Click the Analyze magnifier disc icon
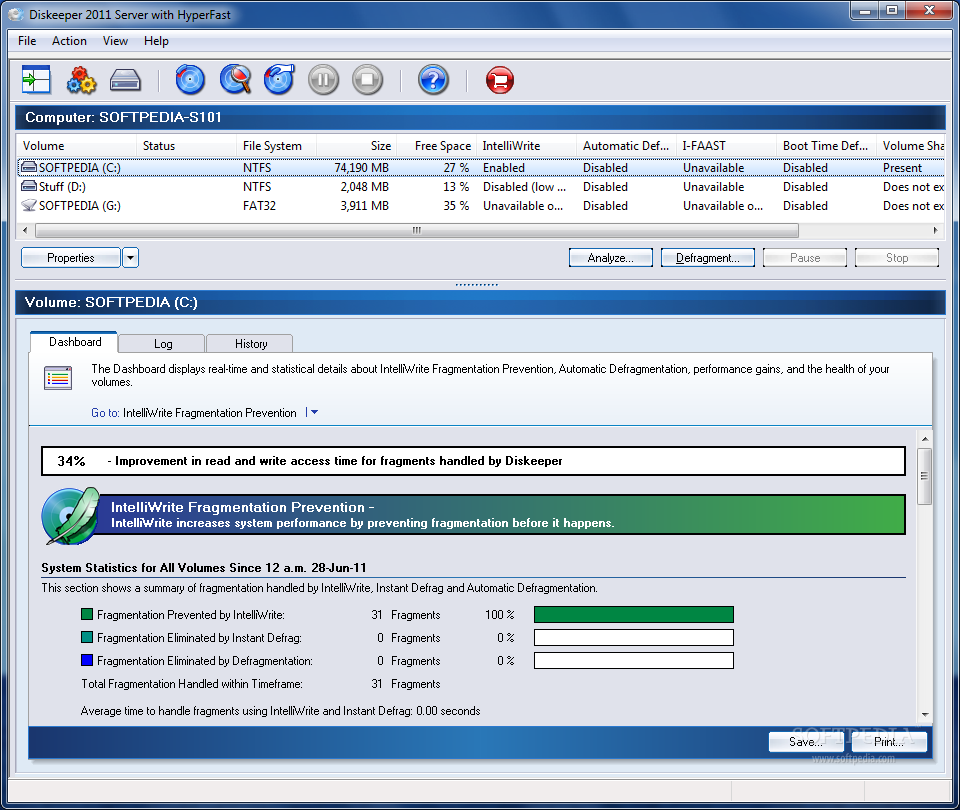 pyautogui.click(x=235, y=80)
